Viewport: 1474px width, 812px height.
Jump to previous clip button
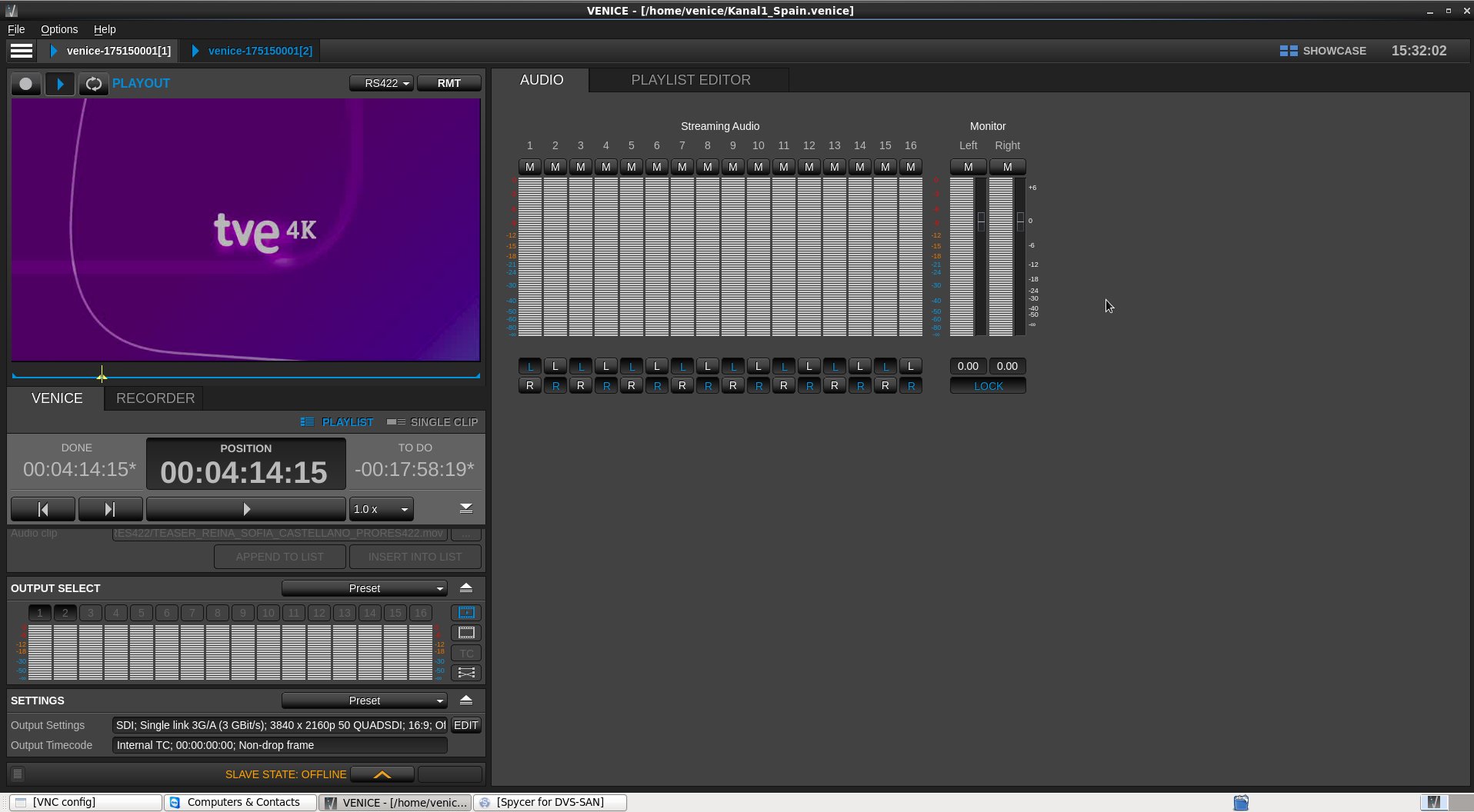point(43,509)
